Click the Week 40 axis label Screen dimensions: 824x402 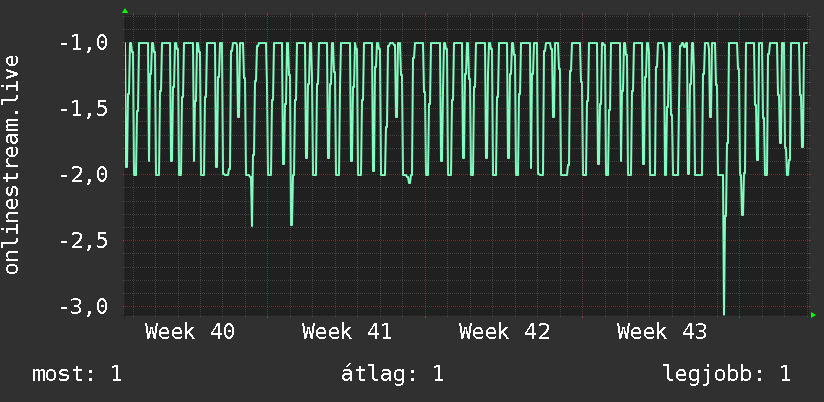pos(190,332)
